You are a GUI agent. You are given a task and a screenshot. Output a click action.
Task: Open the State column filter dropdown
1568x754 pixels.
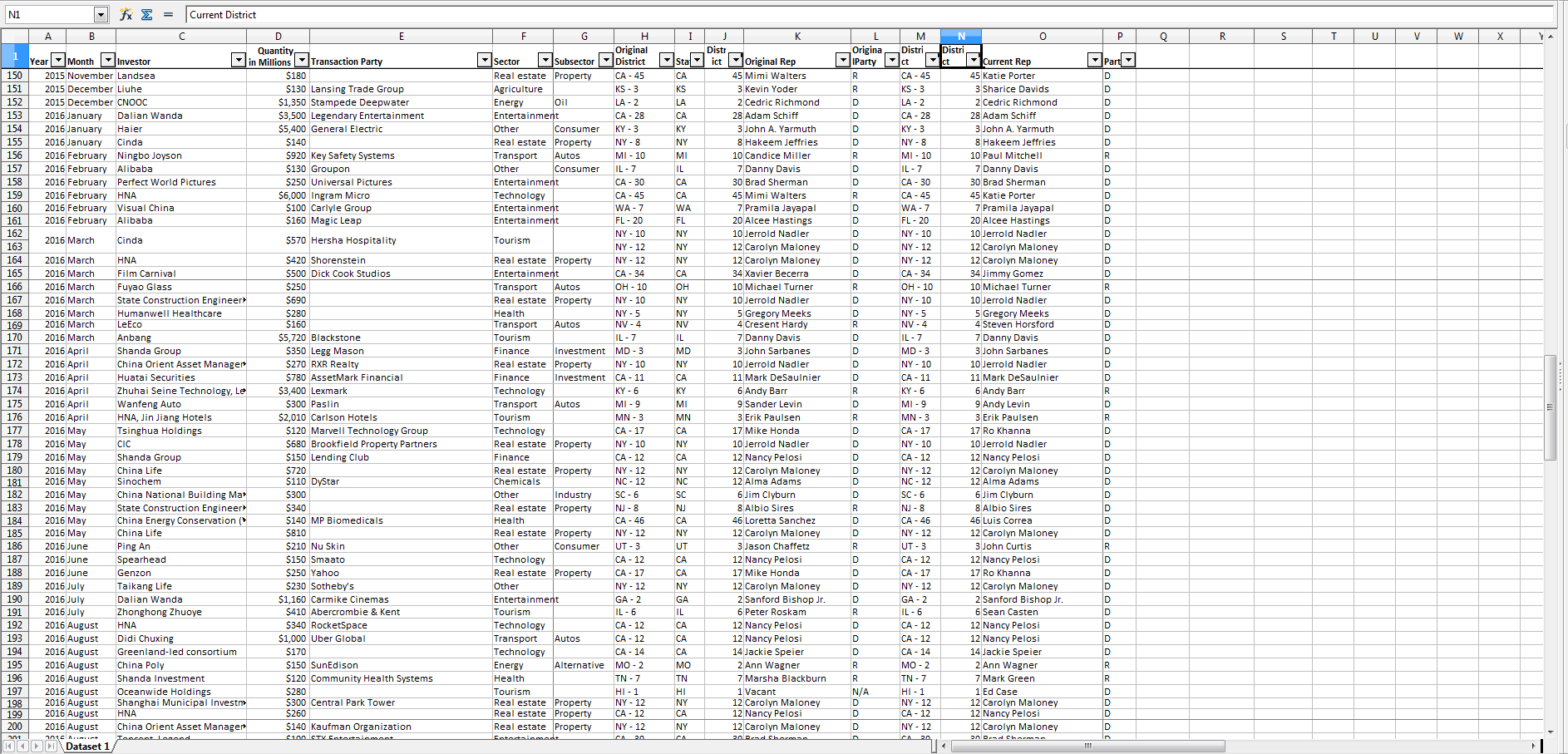(697, 60)
